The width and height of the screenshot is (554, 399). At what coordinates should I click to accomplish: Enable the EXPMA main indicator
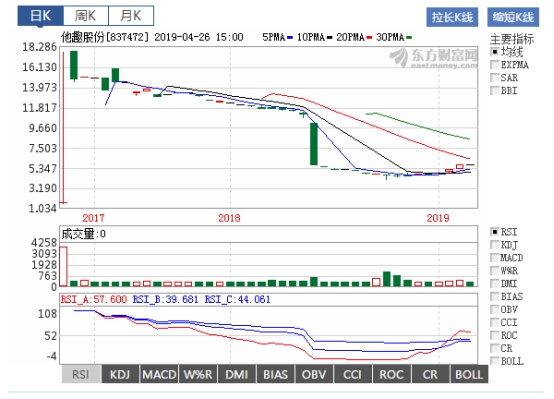(x=495, y=65)
